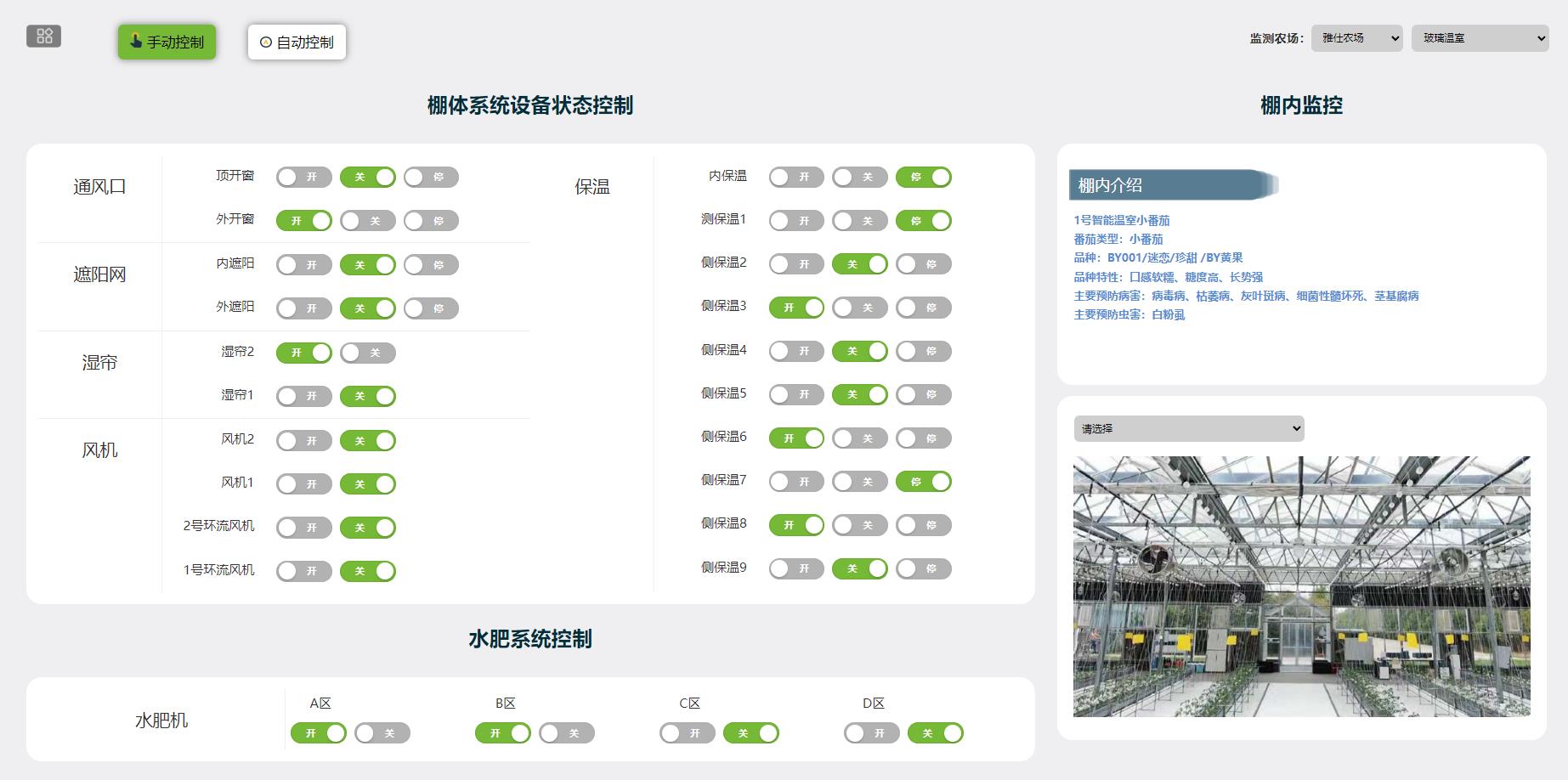
Task: Open the 玻璃温室 greenhouse dropdown
Action: 1480,38
